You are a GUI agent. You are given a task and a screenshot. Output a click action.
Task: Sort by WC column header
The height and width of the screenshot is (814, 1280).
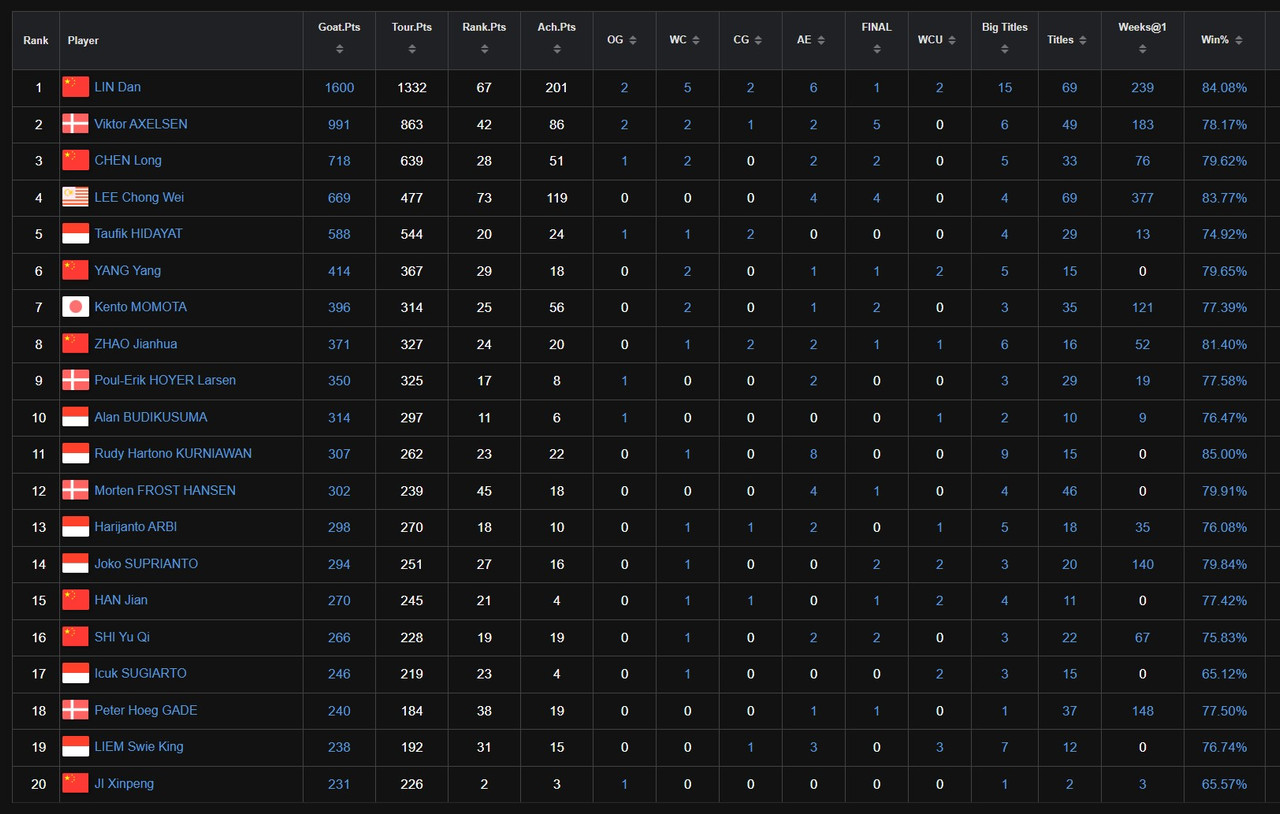pos(687,40)
